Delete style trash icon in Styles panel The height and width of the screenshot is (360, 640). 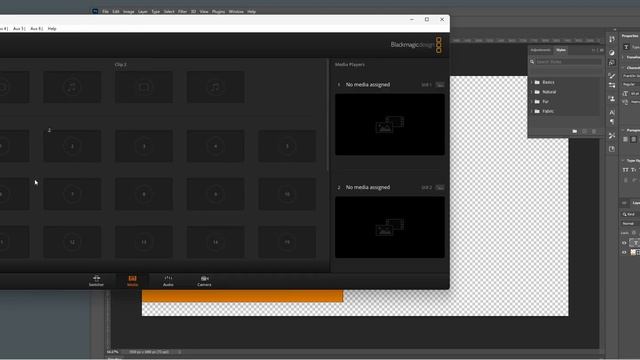594,131
